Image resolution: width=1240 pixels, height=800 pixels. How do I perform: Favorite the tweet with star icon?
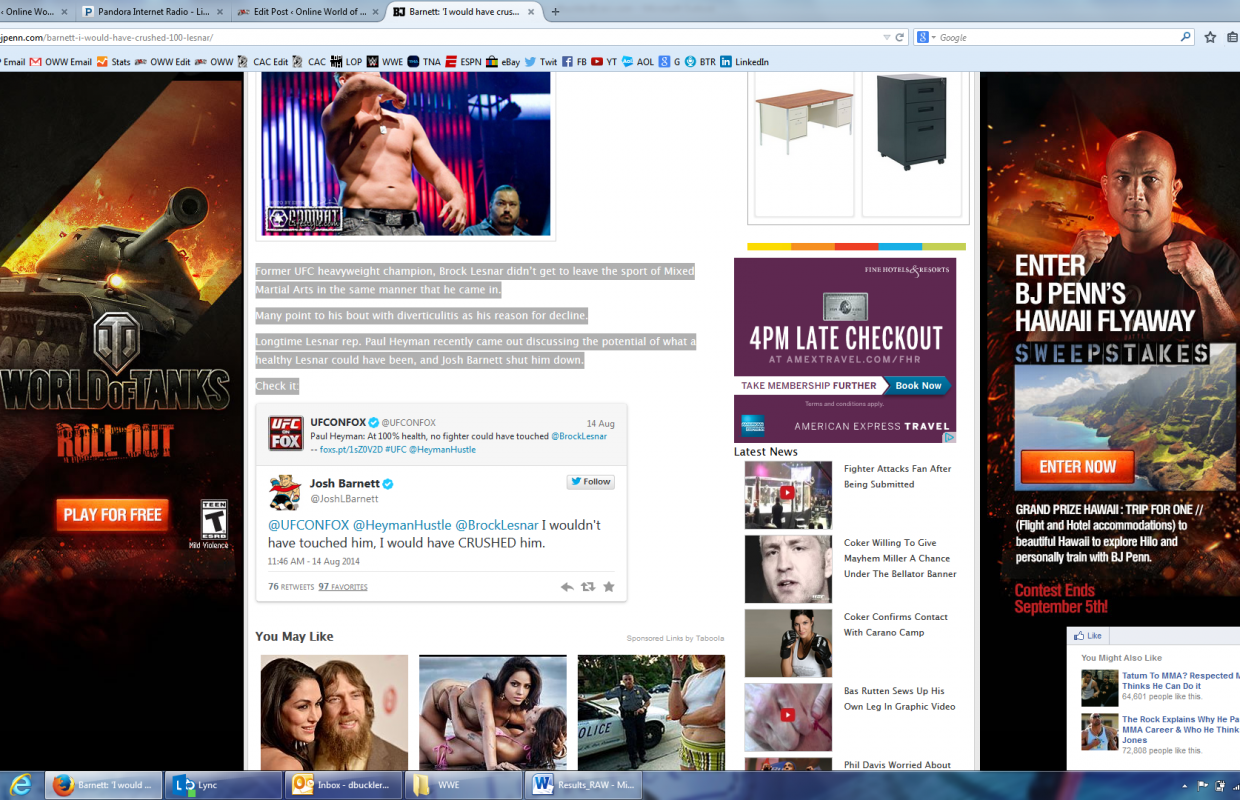pos(608,587)
